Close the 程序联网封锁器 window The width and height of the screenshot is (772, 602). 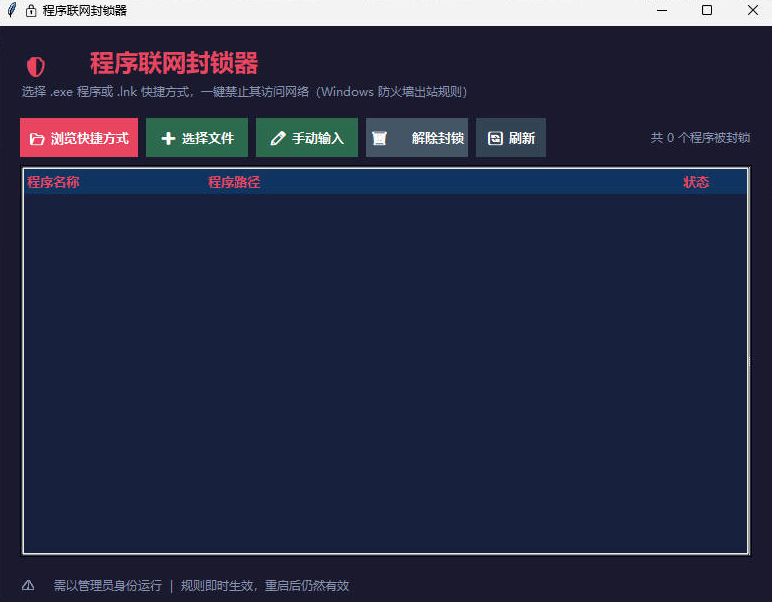tap(752, 10)
